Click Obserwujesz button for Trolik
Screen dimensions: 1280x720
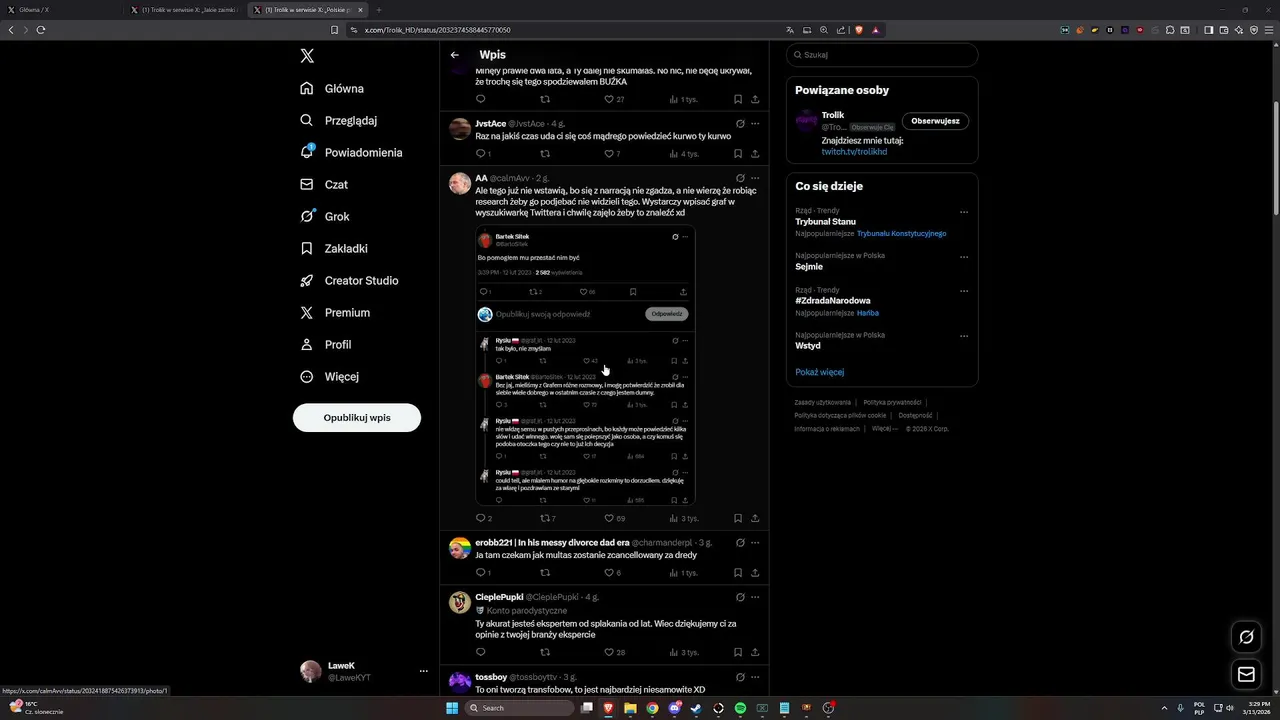[935, 121]
